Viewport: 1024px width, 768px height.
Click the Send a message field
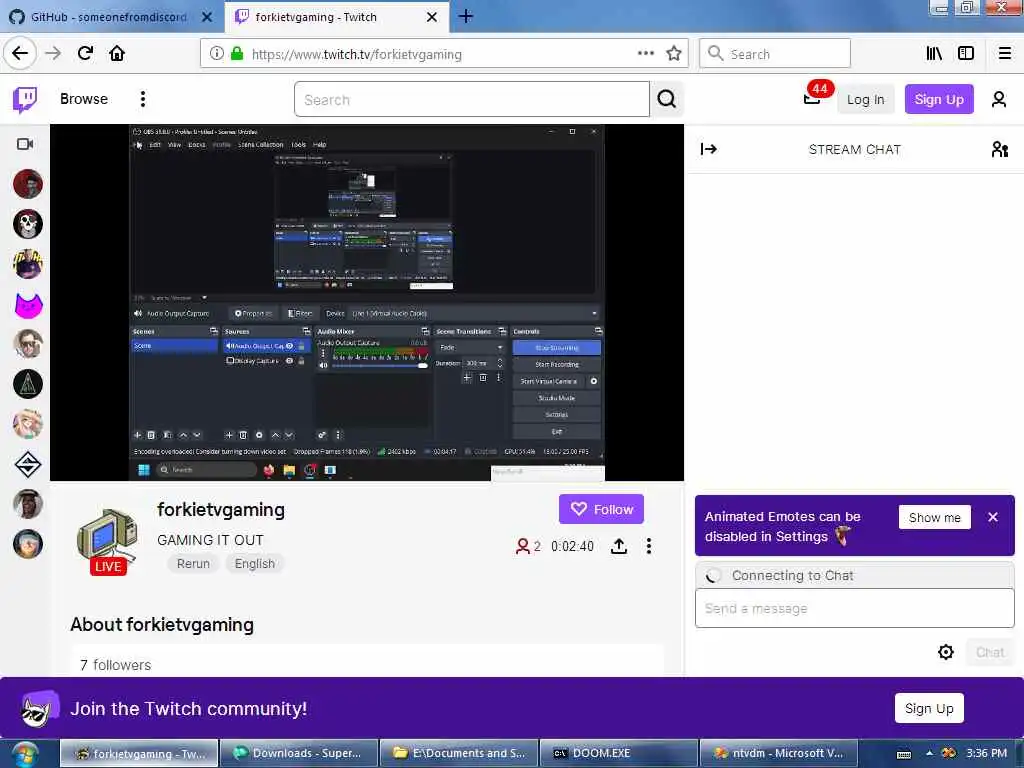[x=854, y=609]
